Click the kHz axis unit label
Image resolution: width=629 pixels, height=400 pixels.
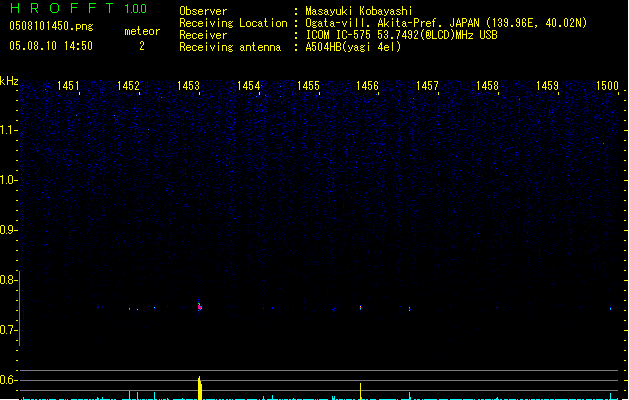[9, 81]
